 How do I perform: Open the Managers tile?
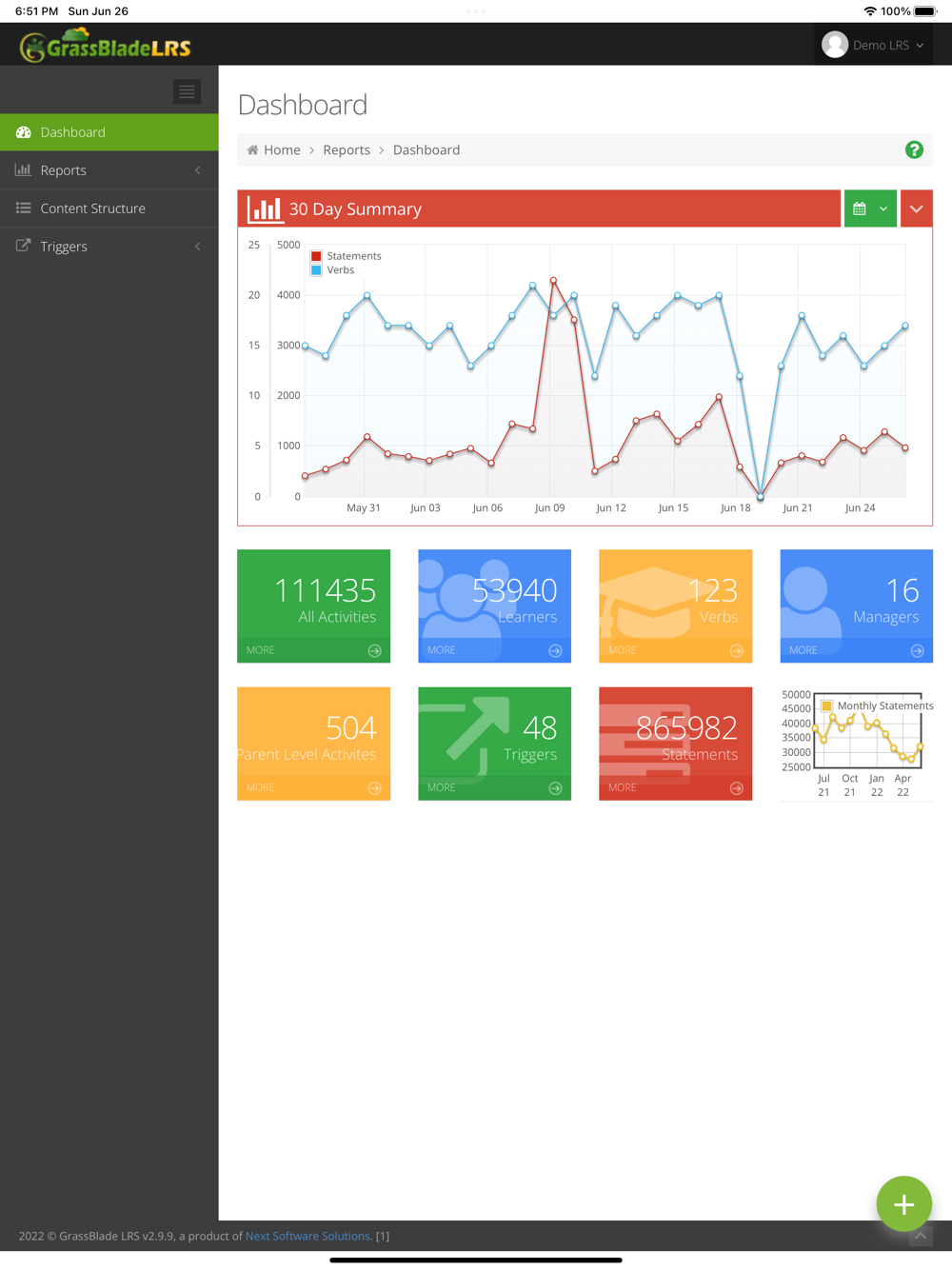tap(856, 605)
